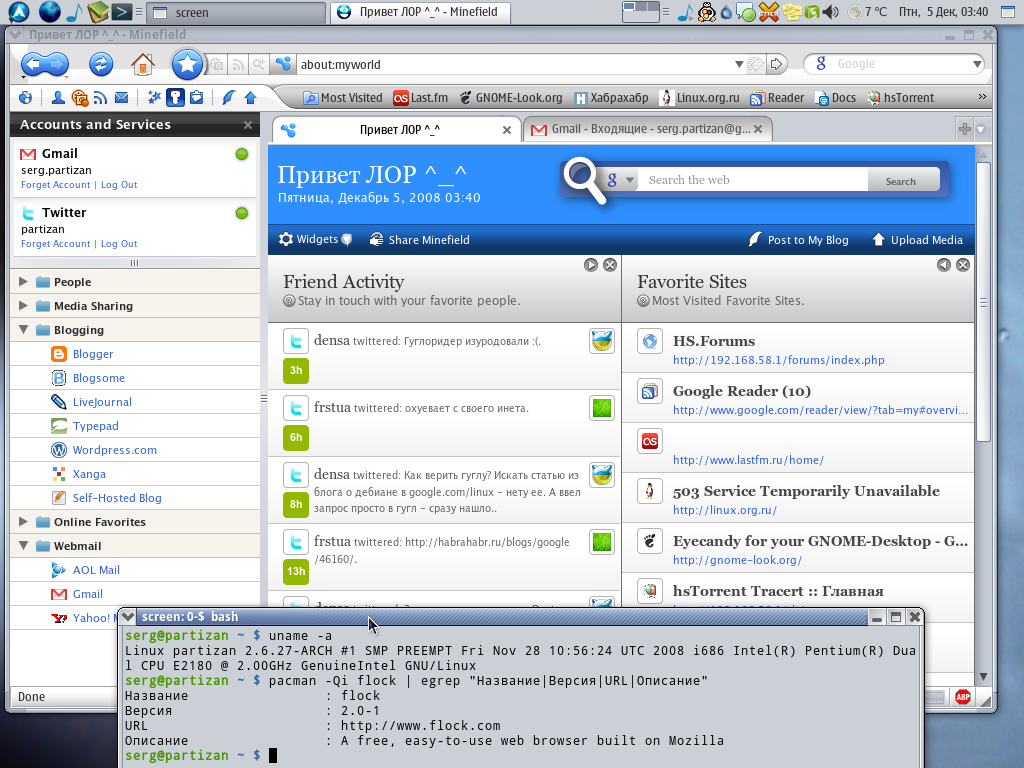
Task: Go back using the blue back arrow
Action: click(x=33, y=64)
